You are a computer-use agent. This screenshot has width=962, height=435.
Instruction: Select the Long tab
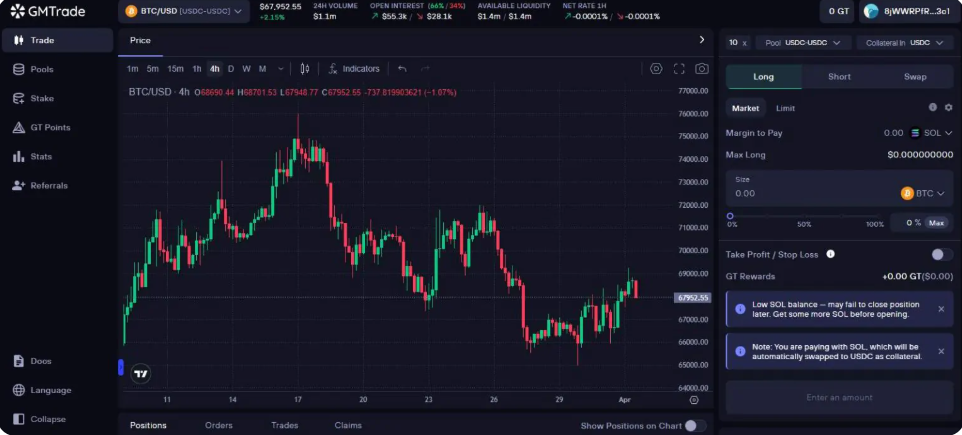764,77
